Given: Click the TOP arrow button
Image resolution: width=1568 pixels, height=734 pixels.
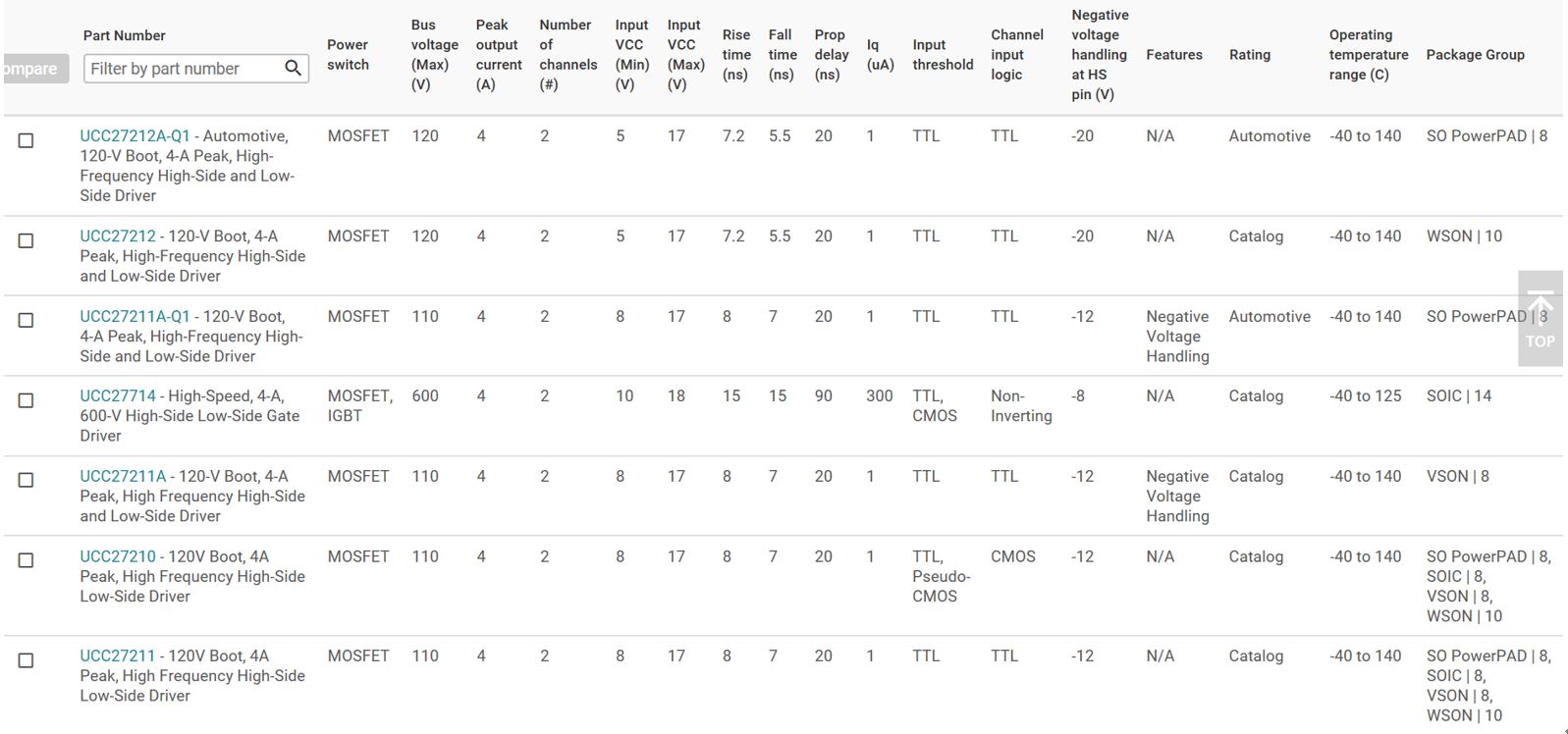Looking at the screenshot, I should 1540,319.
